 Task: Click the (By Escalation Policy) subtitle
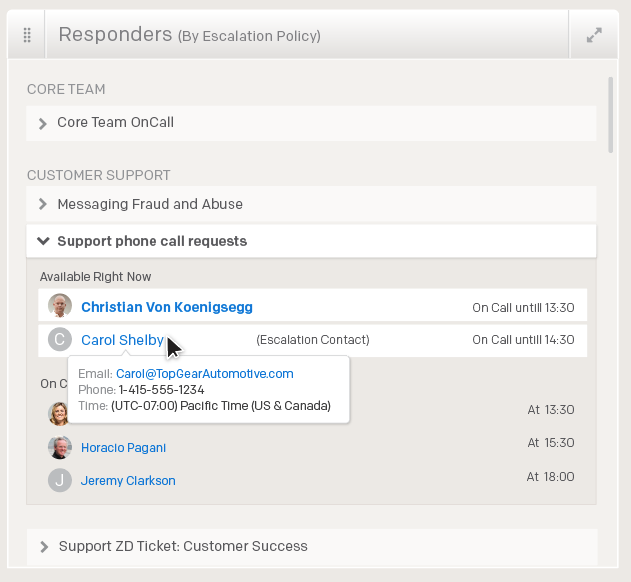tap(249, 36)
